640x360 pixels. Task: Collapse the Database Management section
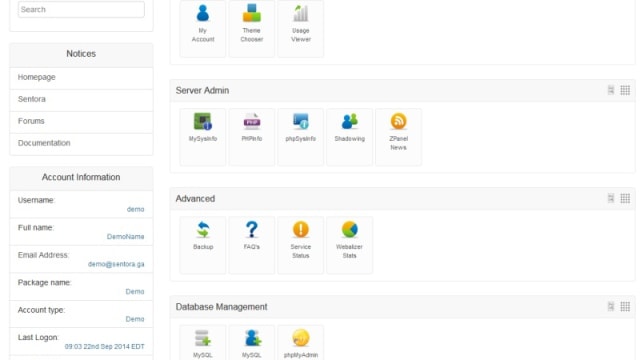click(611, 307)
